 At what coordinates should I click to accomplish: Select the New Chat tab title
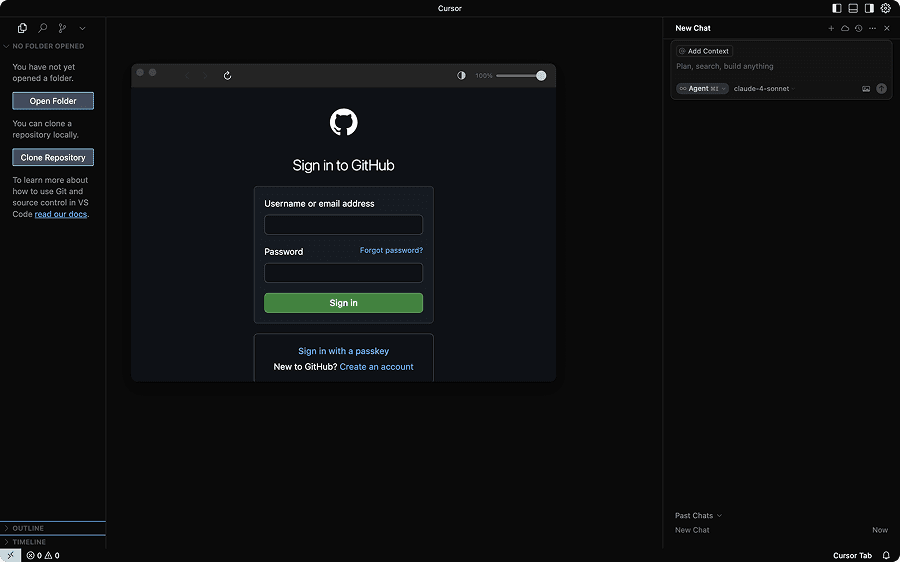(x=693, y=28)
